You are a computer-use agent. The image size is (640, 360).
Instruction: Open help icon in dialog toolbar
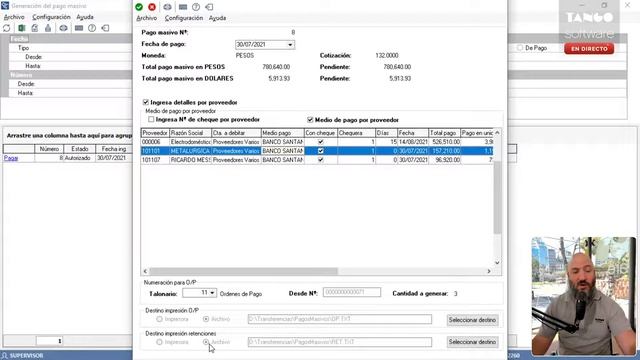pos(196,7)
